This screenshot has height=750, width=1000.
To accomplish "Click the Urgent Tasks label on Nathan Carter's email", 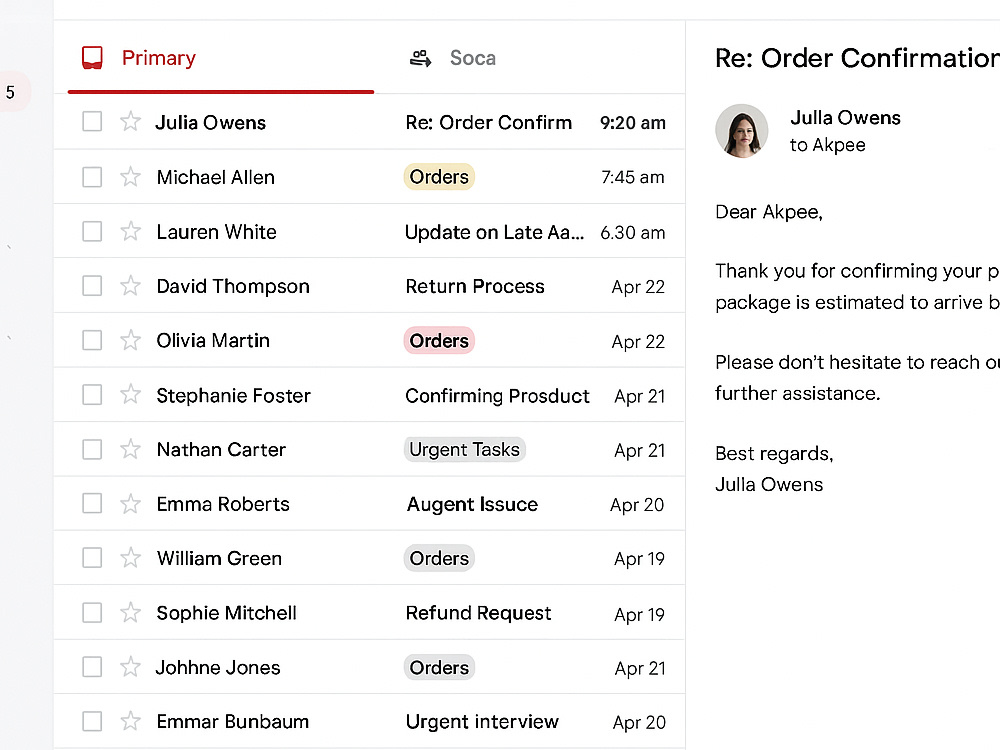I will [464, 450].
